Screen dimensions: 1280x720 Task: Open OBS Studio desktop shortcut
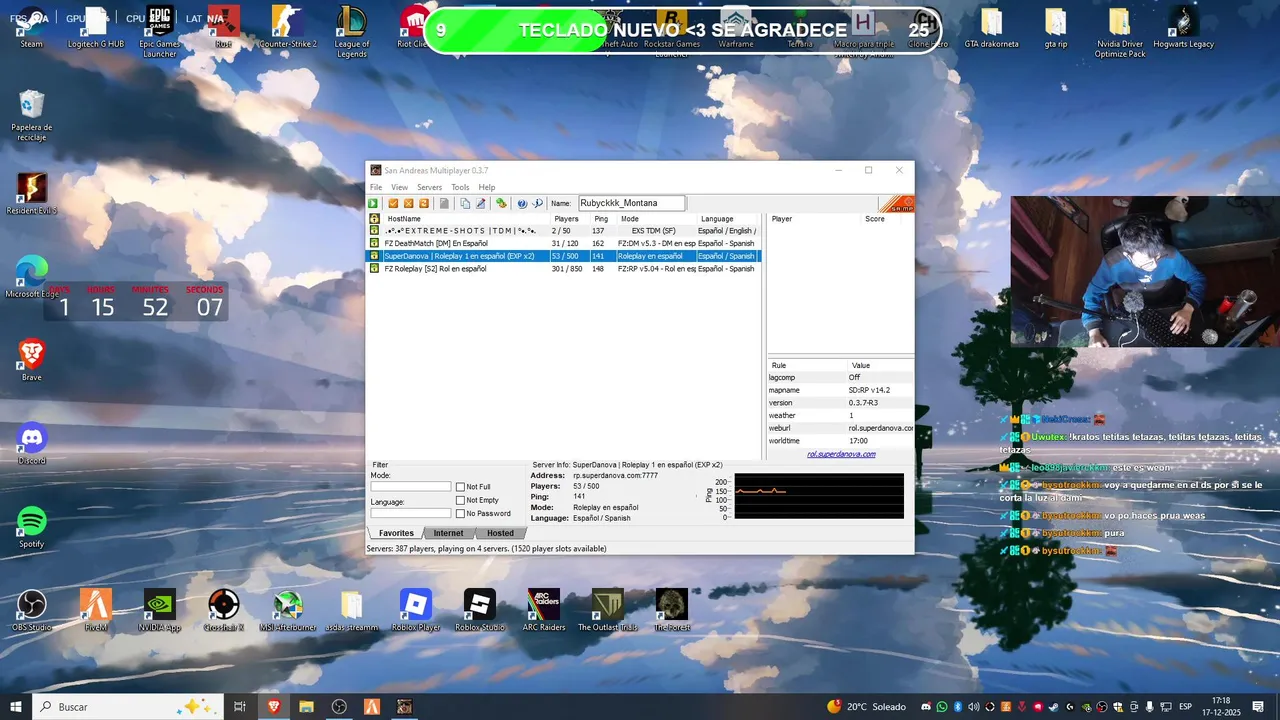32,610
